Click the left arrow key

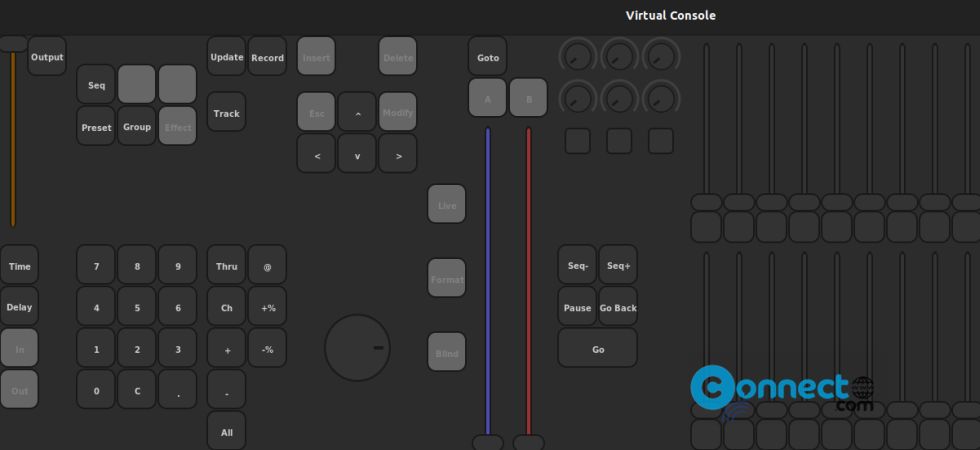316,154
